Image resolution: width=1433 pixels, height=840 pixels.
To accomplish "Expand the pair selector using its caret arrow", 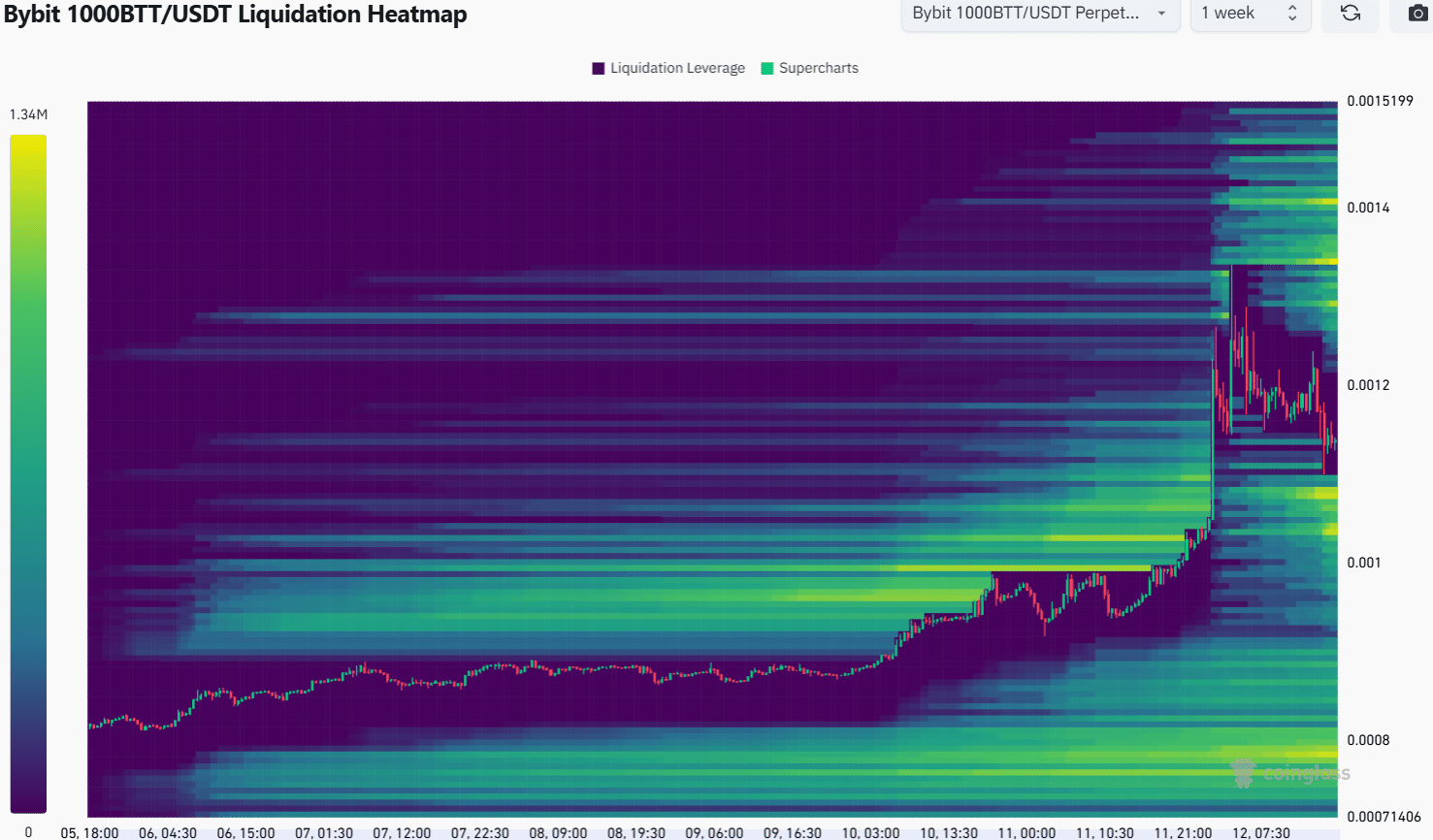I will tap(1161, 14).
